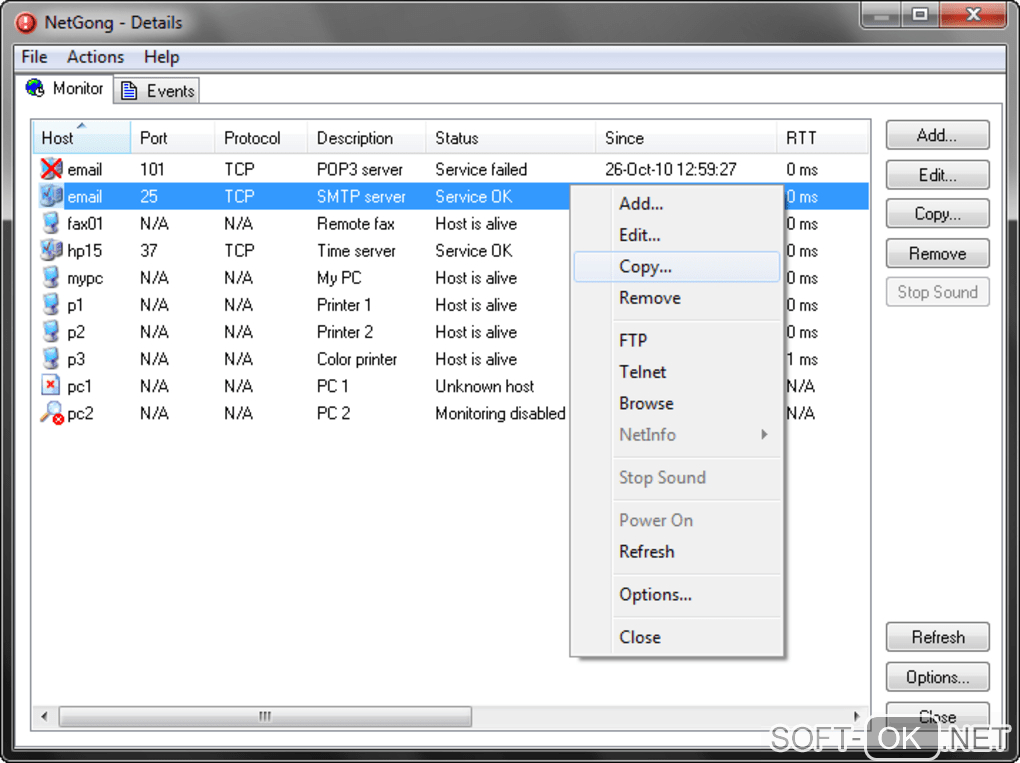Click Stop Sound in the context menu
This screenshot has height=763, width=1020.
coord(677,477)
